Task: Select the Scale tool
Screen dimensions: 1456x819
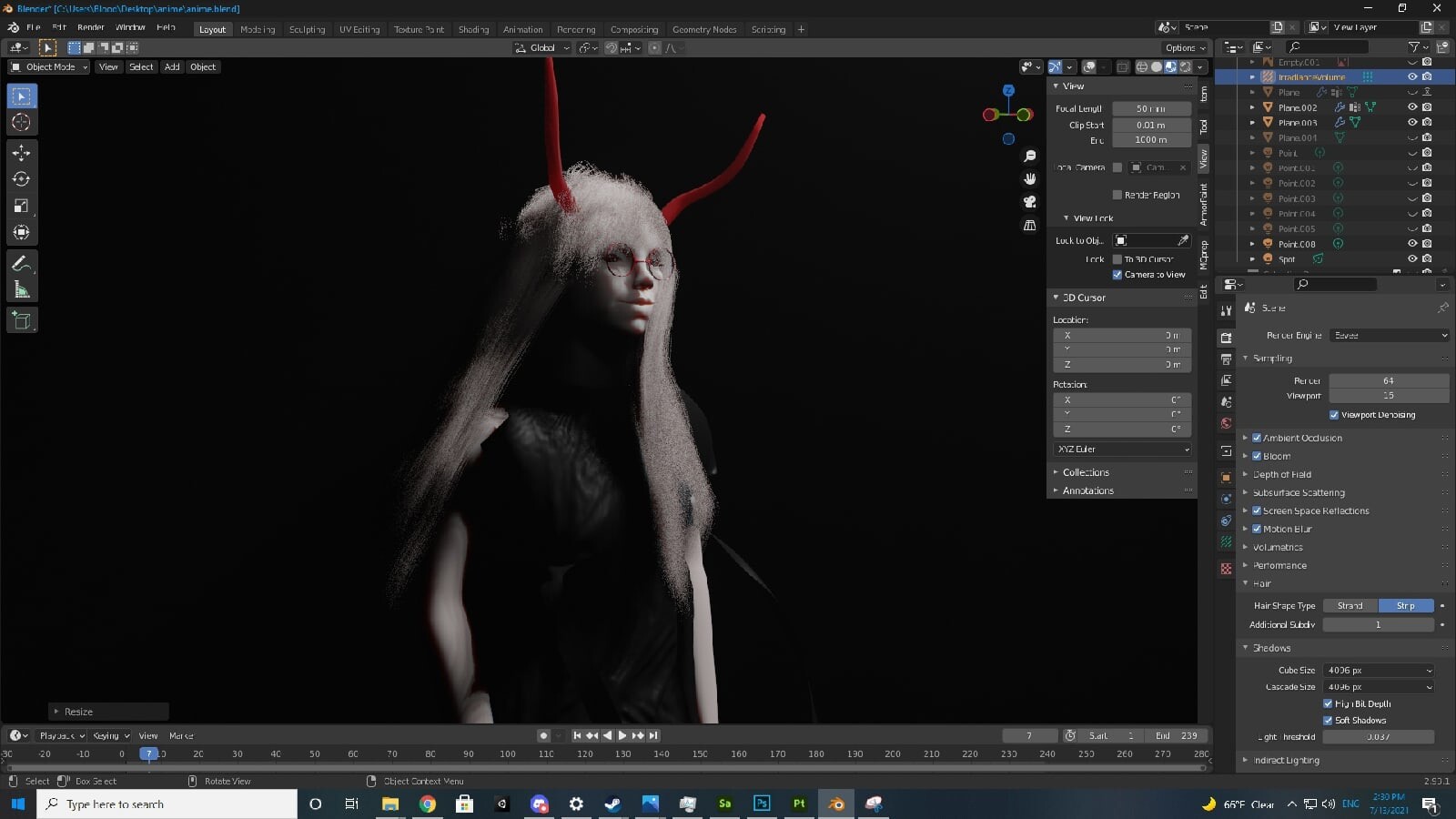Action: point(22,206)
